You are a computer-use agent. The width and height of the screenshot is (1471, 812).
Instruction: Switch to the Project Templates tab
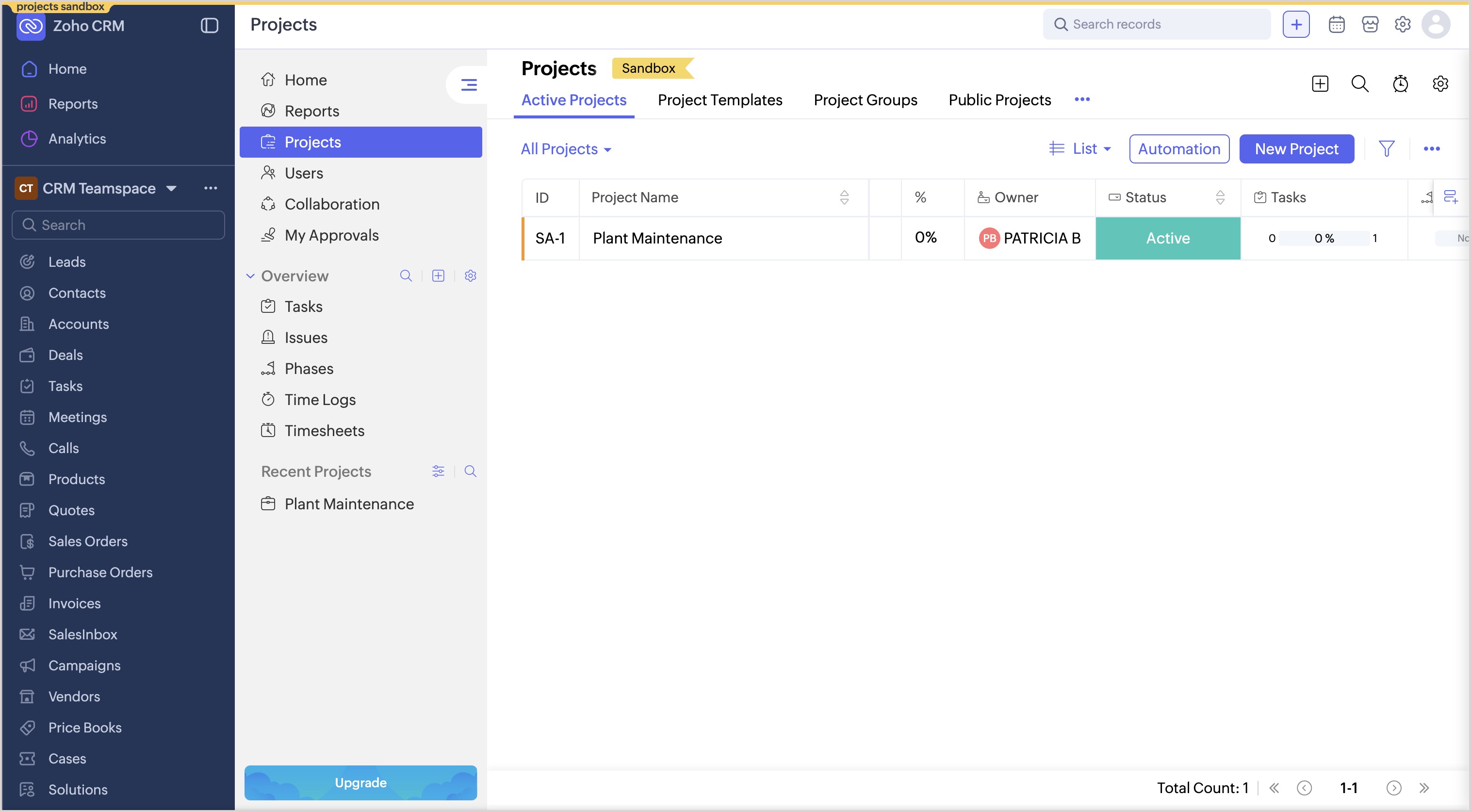(720, 100)
